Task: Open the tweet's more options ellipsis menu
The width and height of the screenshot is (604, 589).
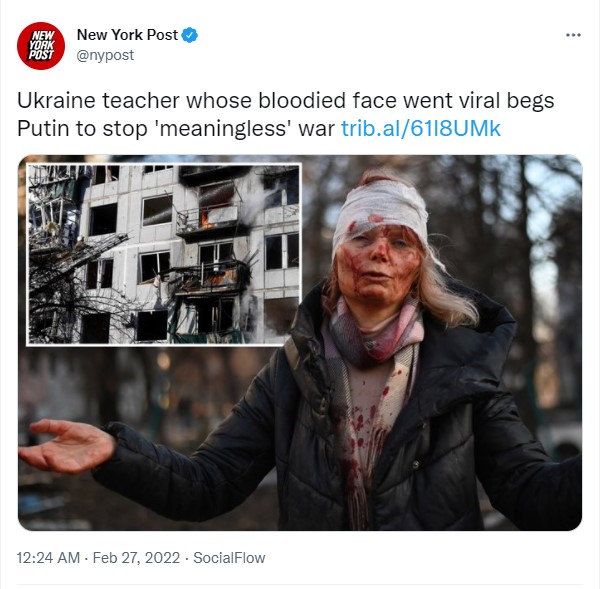Action: pyautogui.click(x=573, y=35)
